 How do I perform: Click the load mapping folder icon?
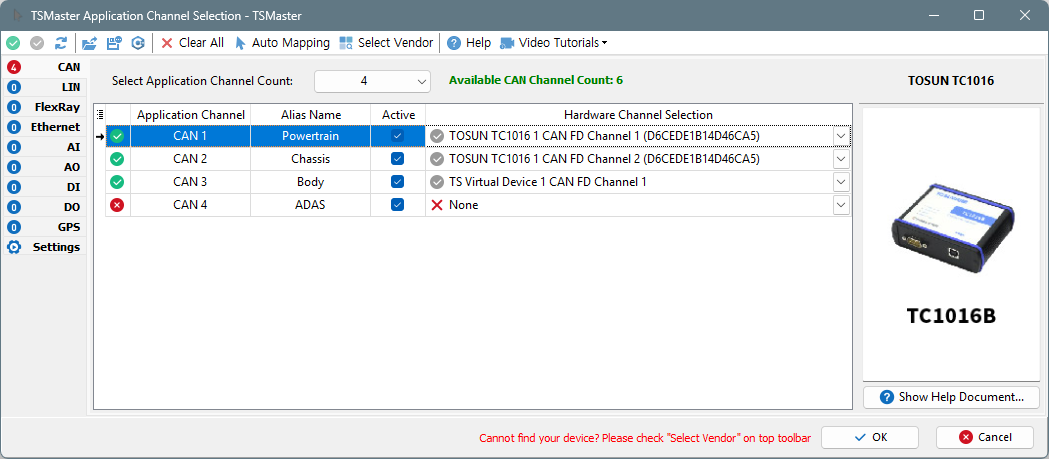coord(89,43)
